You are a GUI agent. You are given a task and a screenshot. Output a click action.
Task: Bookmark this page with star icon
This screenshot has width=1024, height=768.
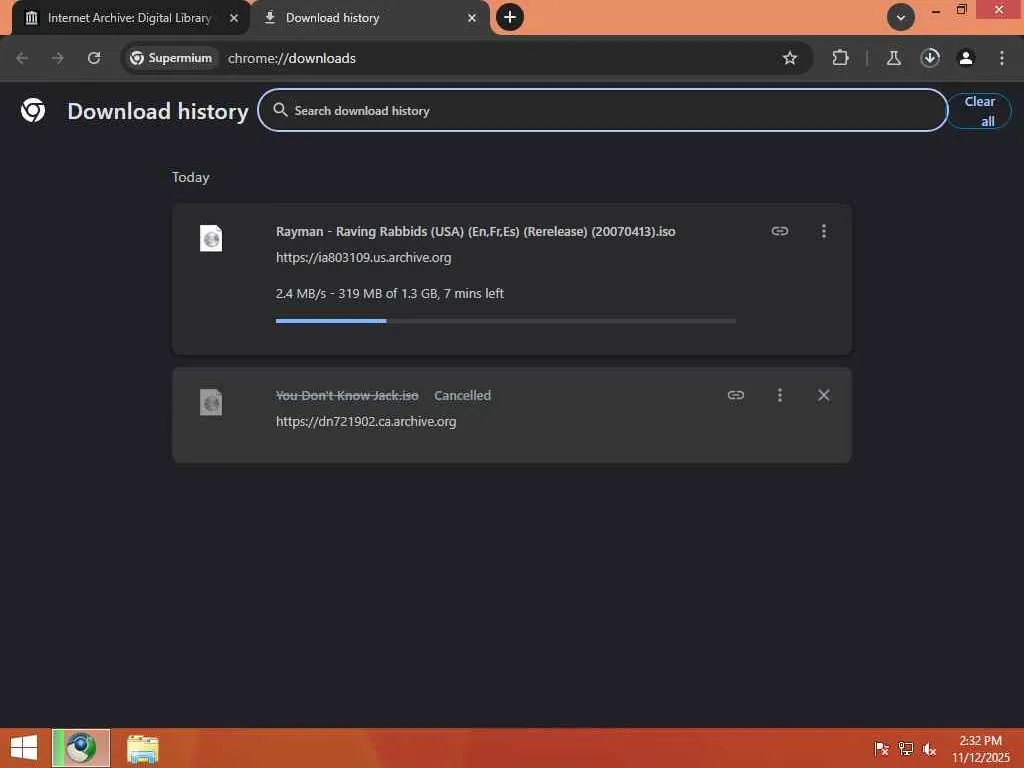point(790,58)
